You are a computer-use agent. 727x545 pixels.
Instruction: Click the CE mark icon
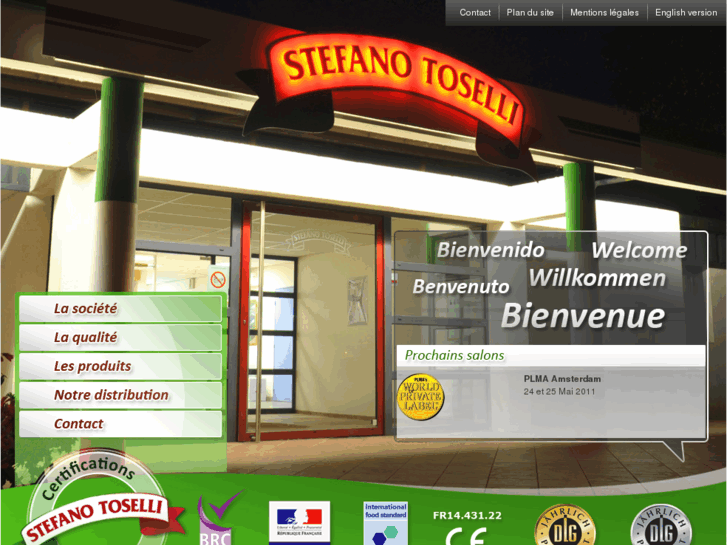(x=467, y=536)
